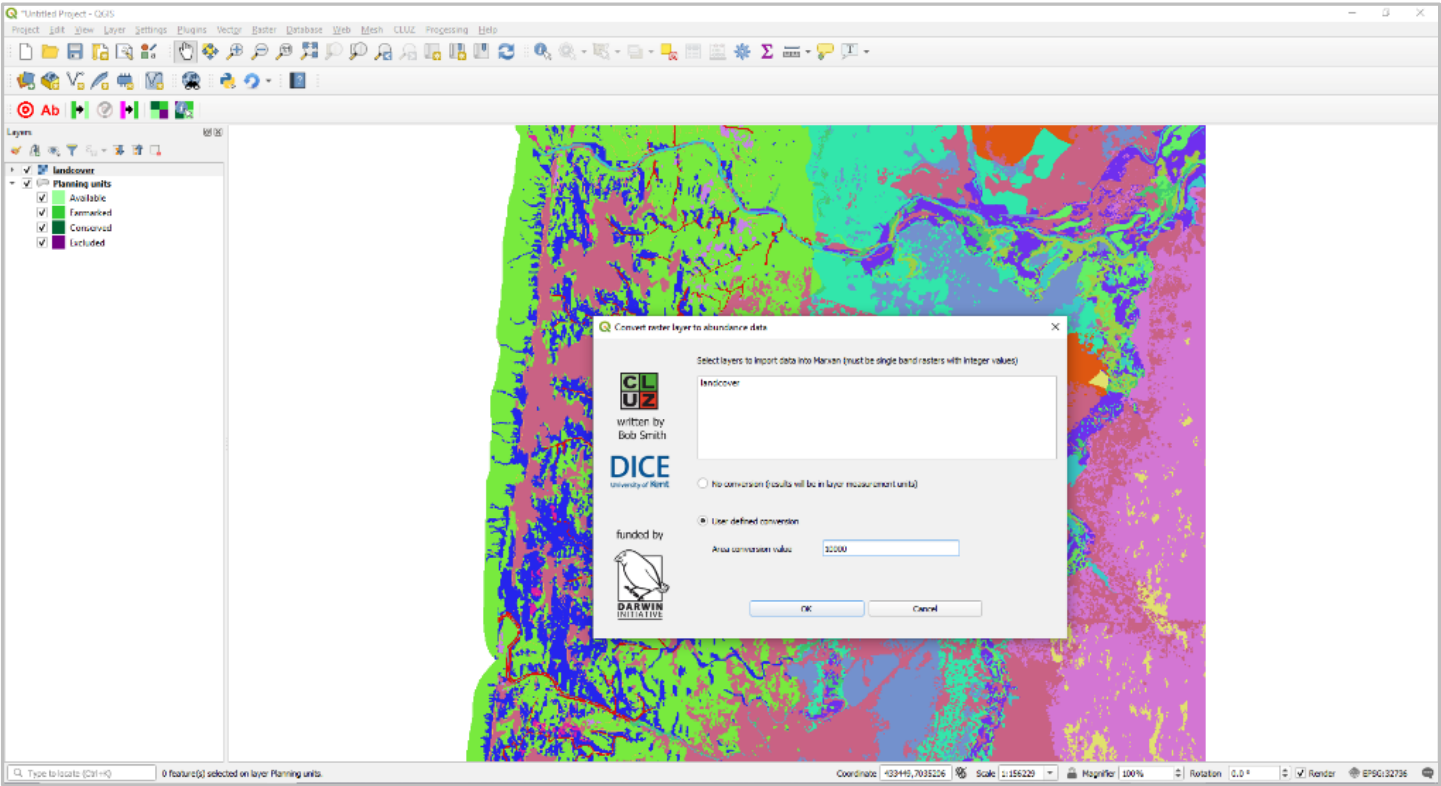Image resolution: width=1441 pixels, height=786 pixels.
Task: Toggle the Render checkbox in status bar
Action: [x=1300, y=774]
